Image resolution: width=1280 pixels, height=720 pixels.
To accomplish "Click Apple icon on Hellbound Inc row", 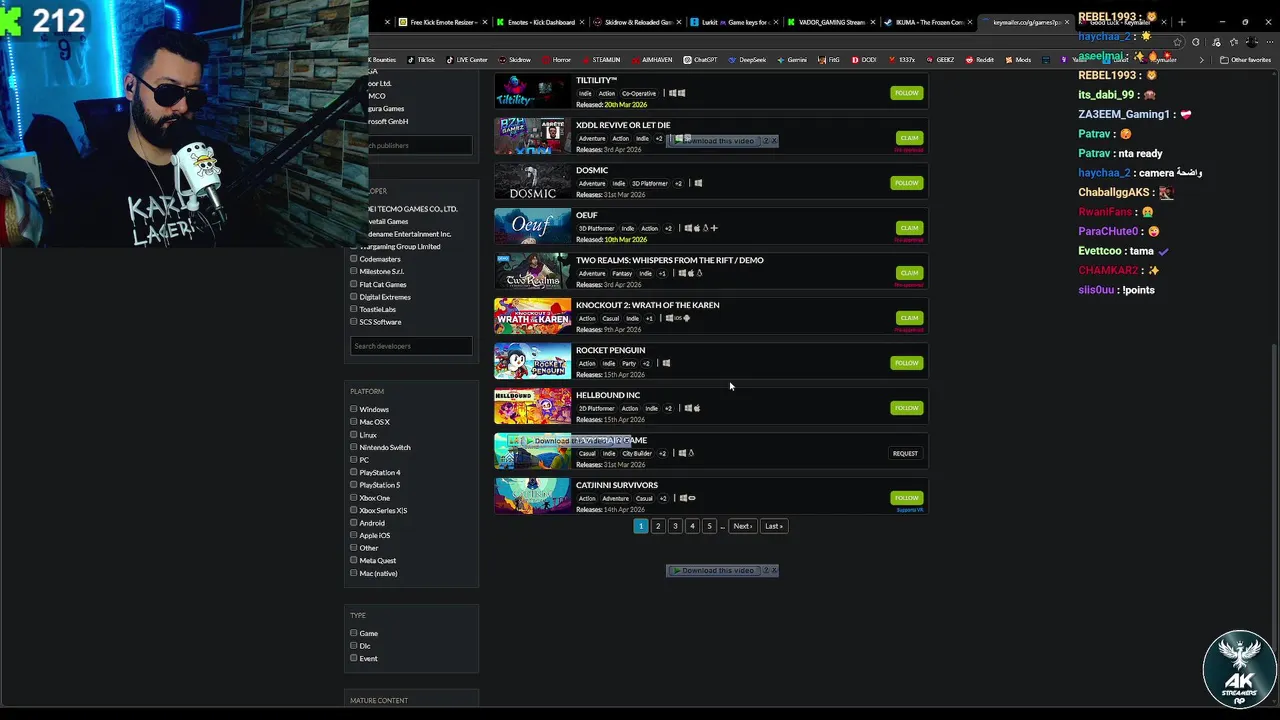I will (697, 408).
